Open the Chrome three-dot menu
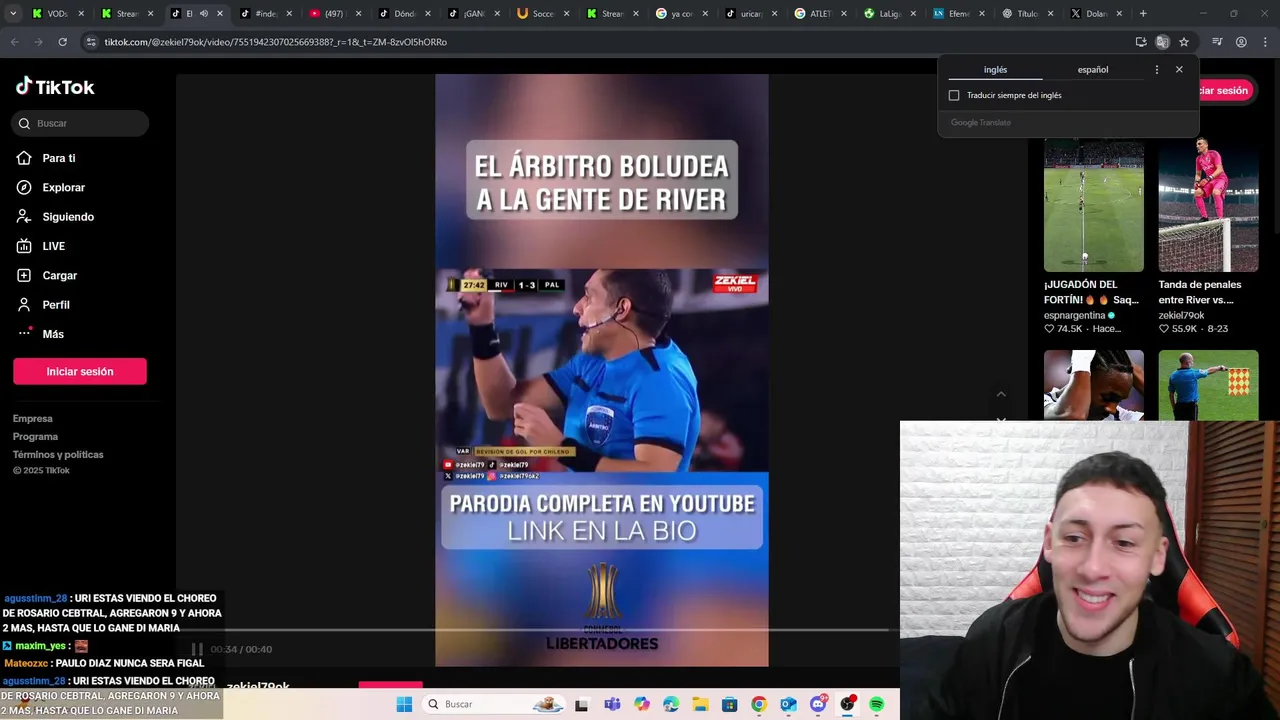1280x720 pixels. [x=1265, y=42]
